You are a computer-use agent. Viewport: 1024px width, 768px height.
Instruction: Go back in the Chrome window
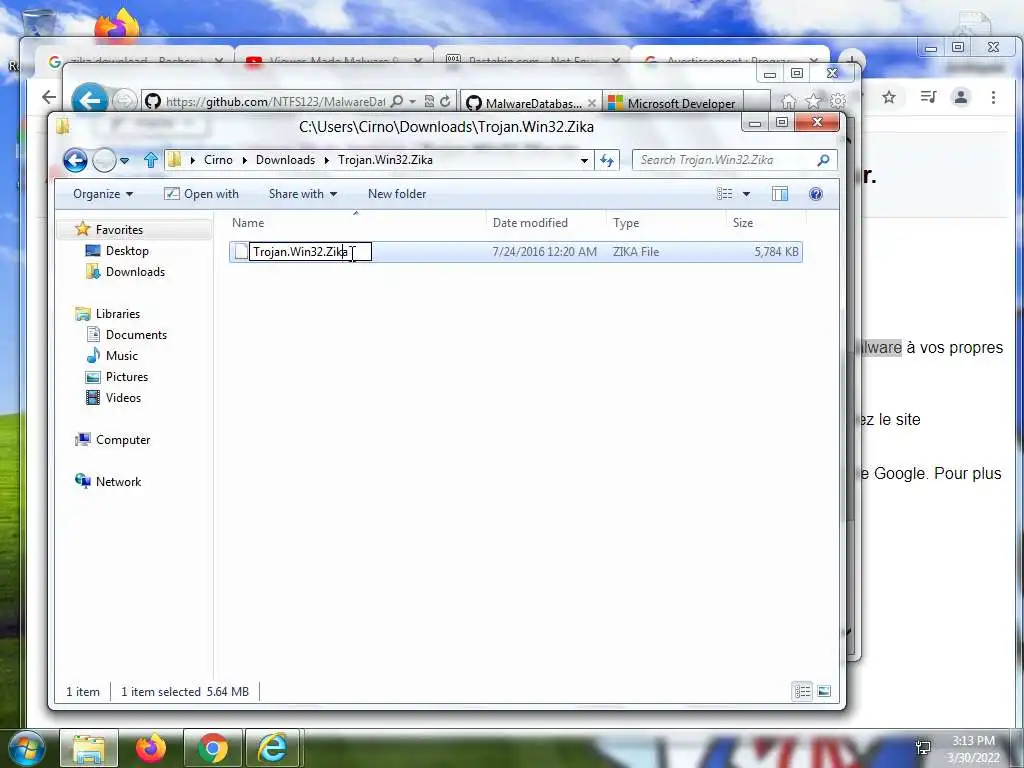click(x=49, y=97)
